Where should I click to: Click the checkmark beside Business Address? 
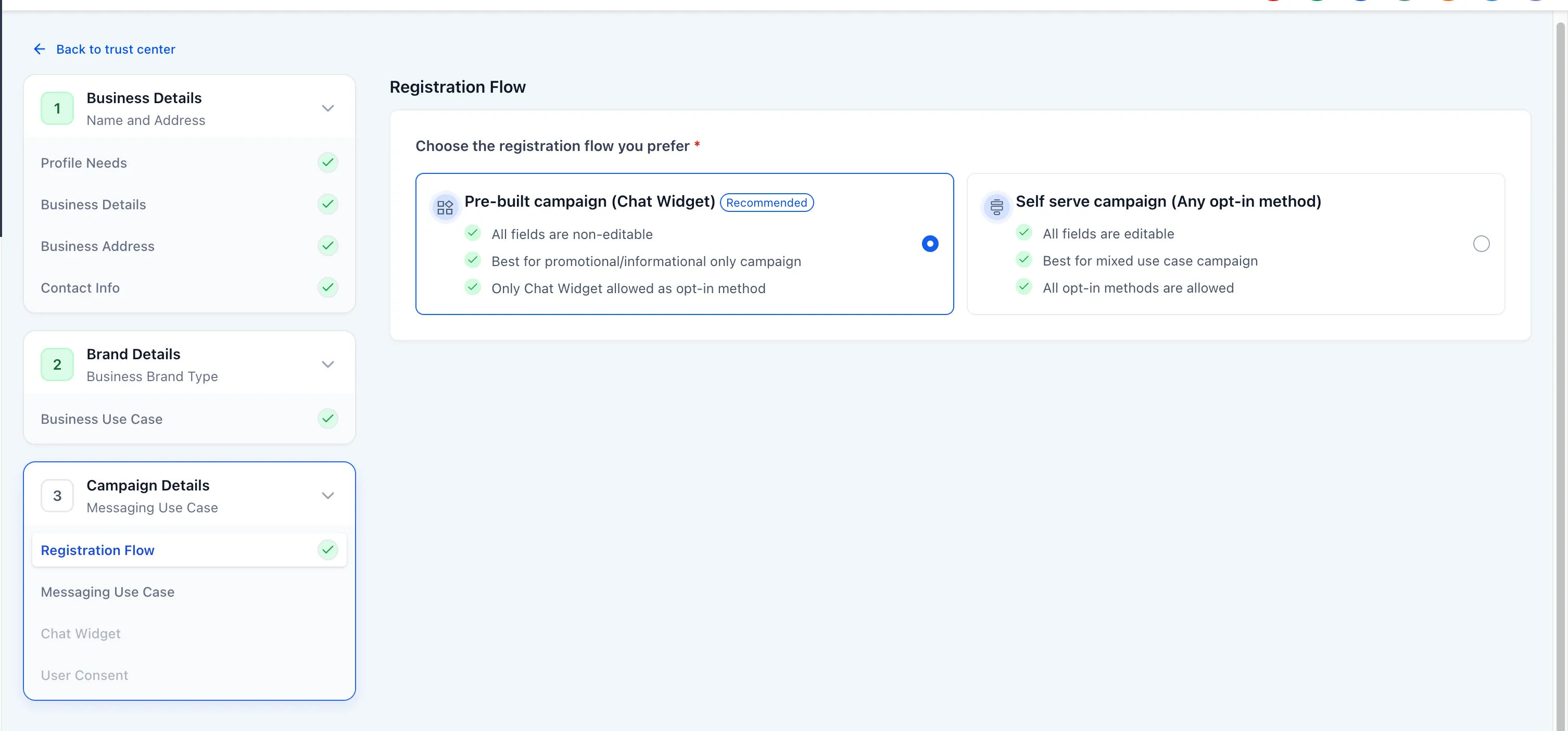[x=327, y=246]
